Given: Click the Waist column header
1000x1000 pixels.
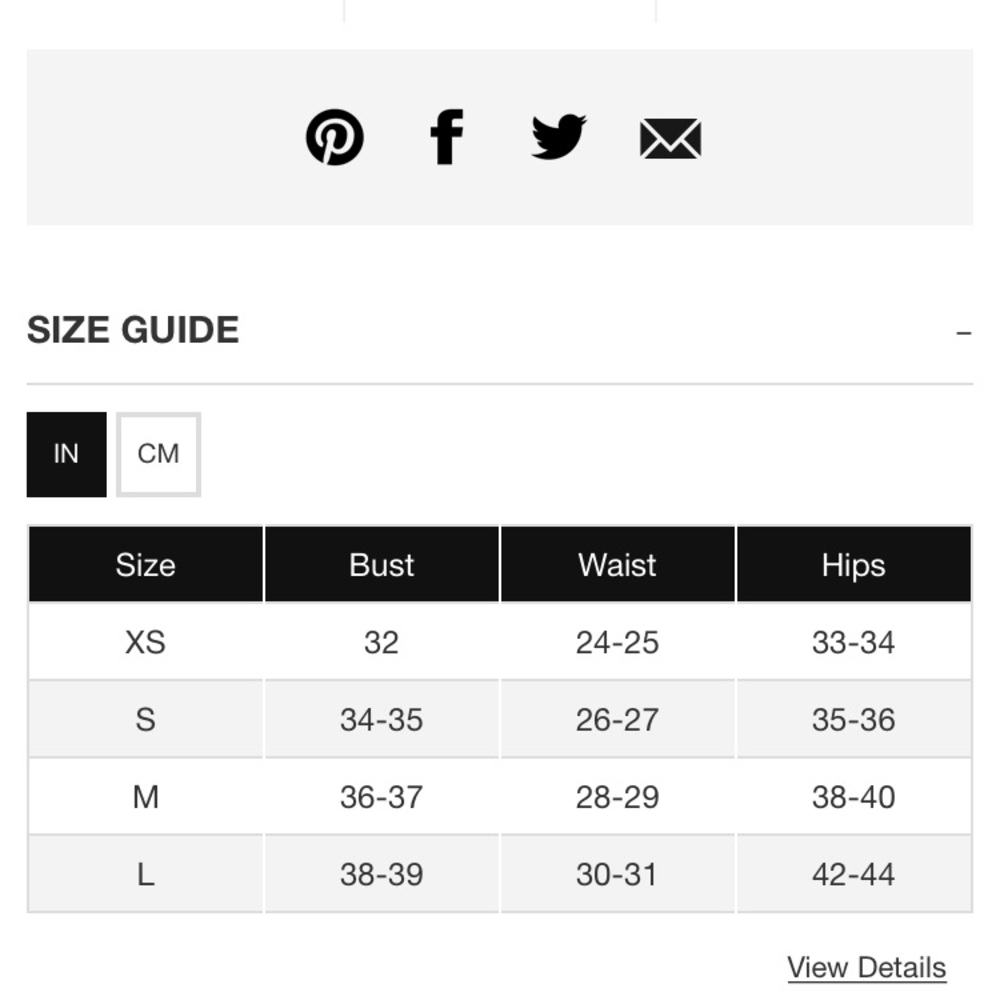Looking at the screenshot, I should [x=617, y=564].
